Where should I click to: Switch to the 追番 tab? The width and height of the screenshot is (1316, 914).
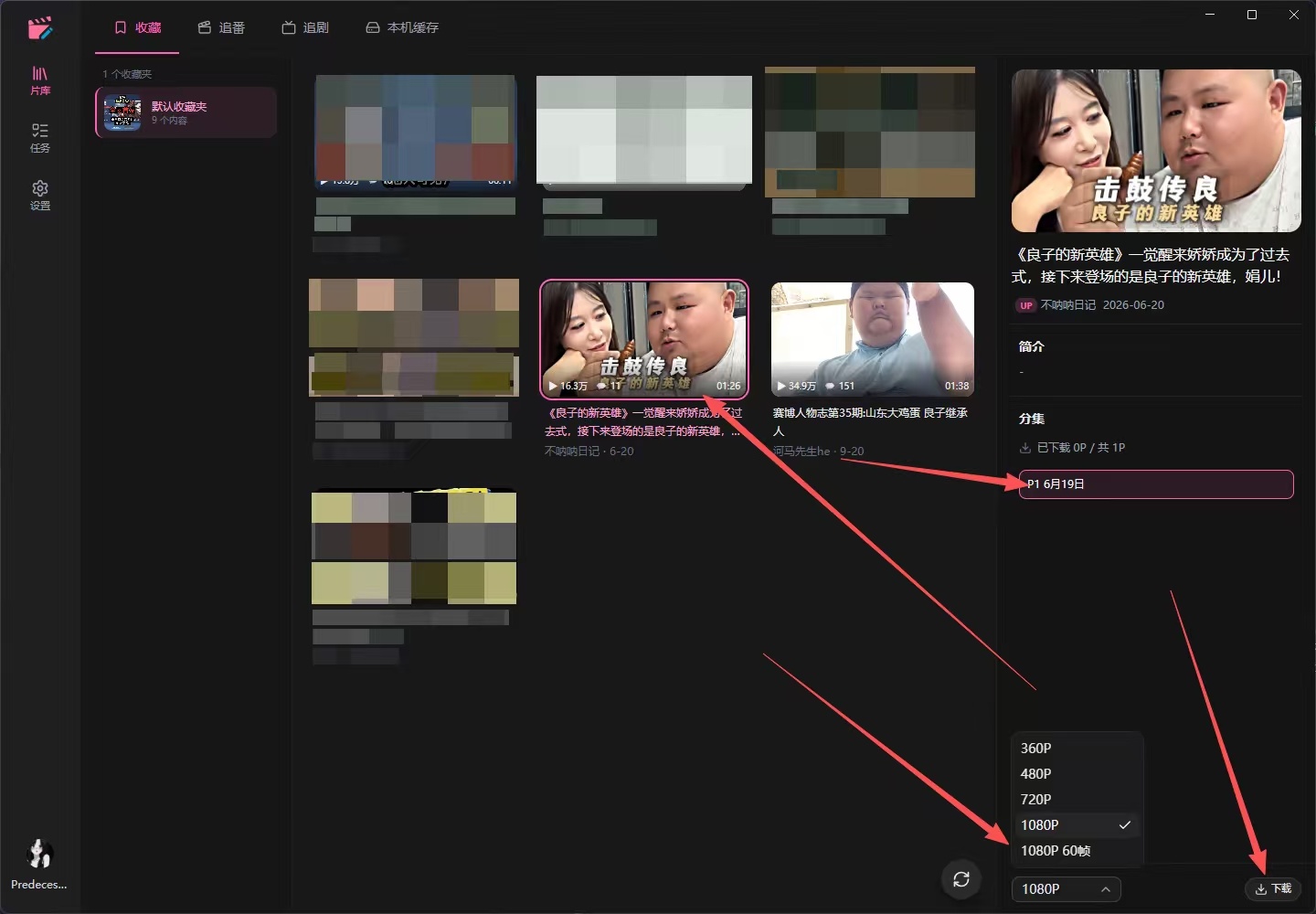click(222, 27)
